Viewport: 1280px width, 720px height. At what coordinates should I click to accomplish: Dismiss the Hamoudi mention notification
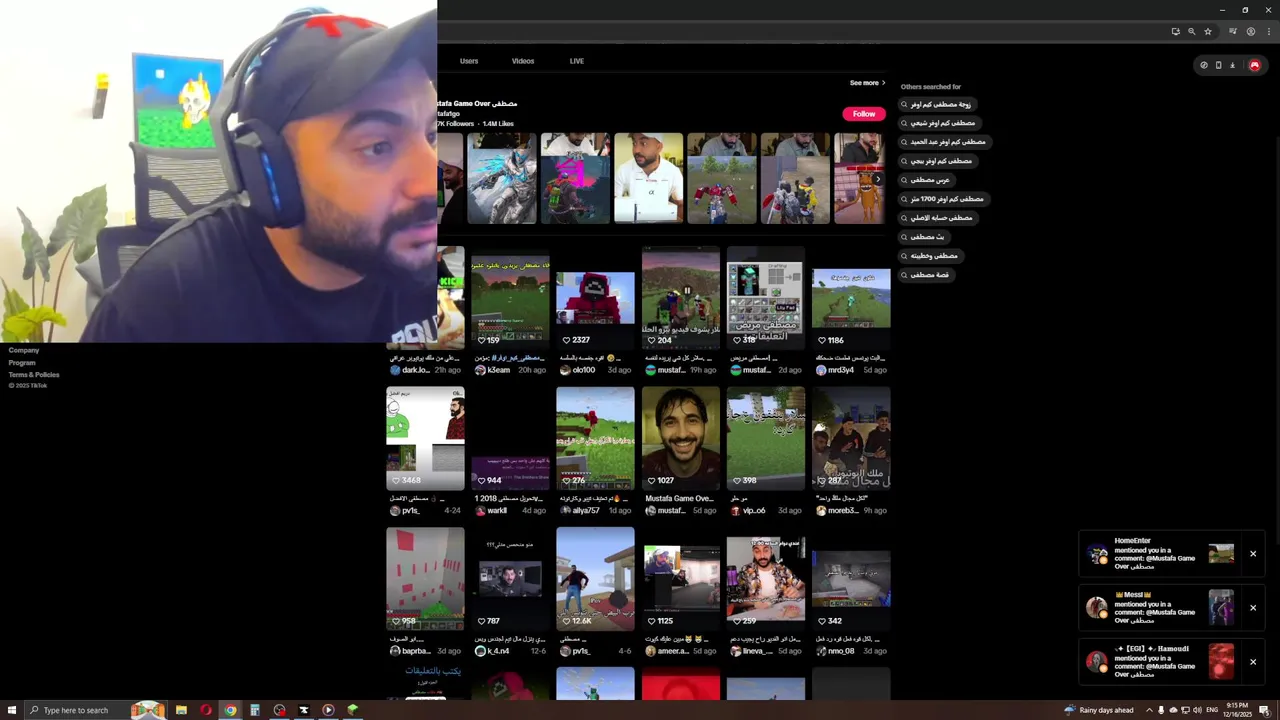1252,661
